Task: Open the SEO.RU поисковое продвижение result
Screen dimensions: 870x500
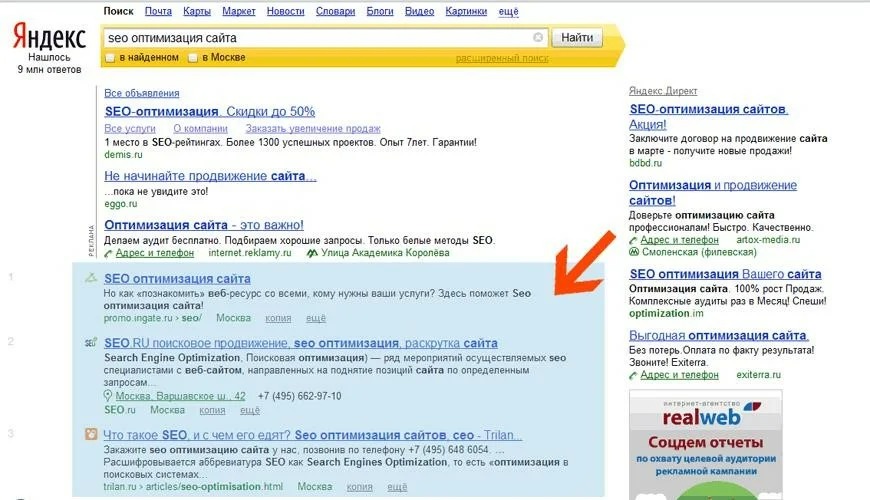Action: (x=301, y=343)
